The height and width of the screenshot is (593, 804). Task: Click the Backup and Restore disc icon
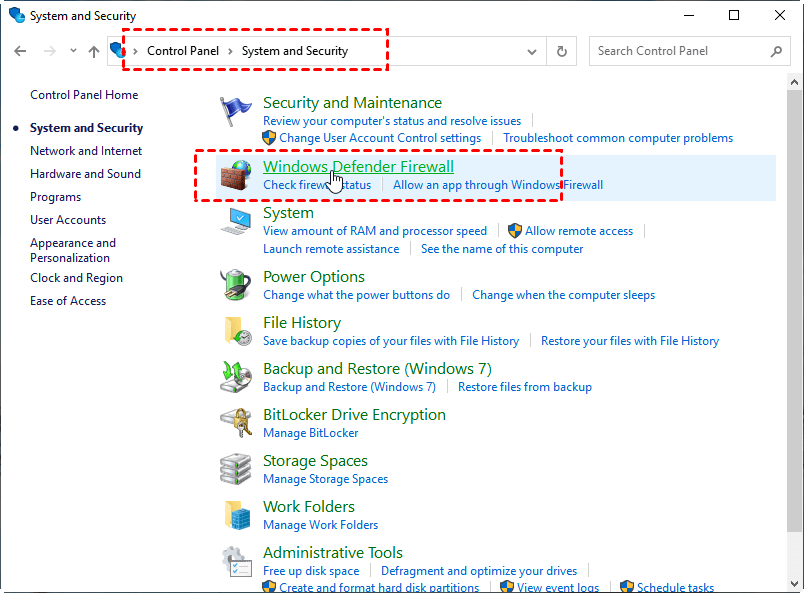pyautogui.click(x=236, y=377)
